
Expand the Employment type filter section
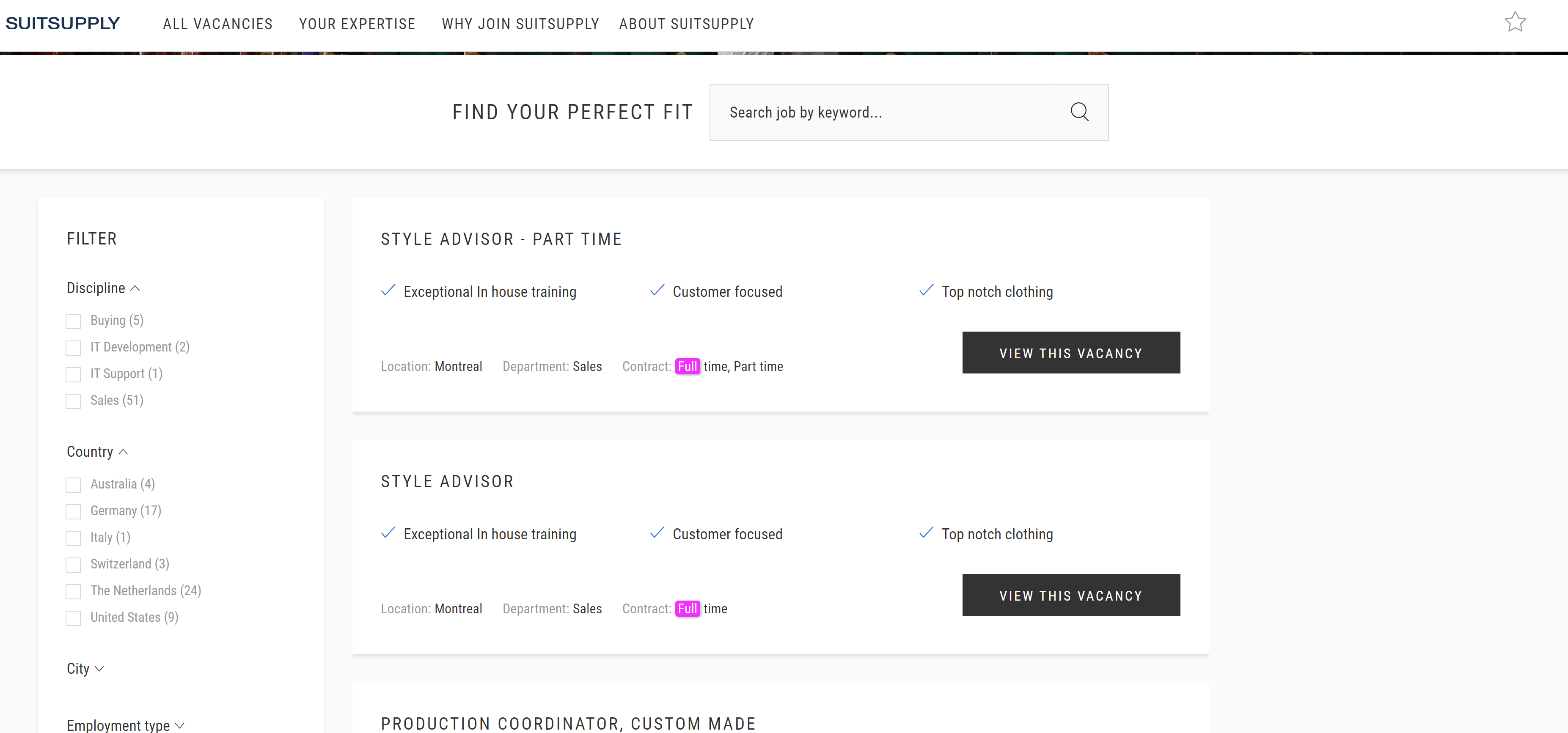coord(125,725)
